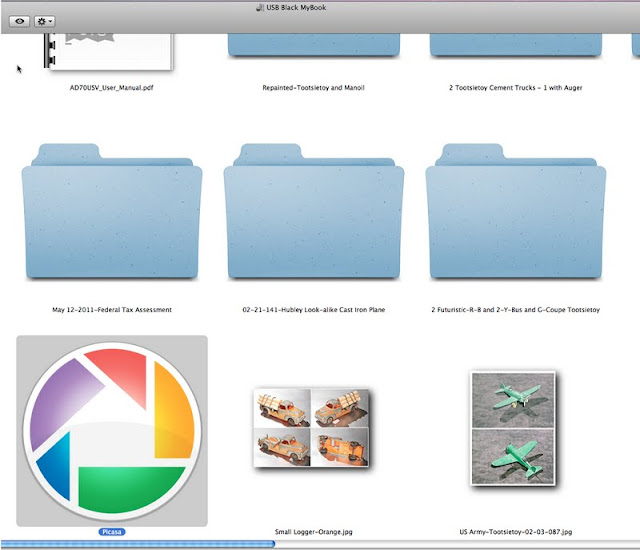Click the May 12-2011-Federal Tax Assessment label

112,310
